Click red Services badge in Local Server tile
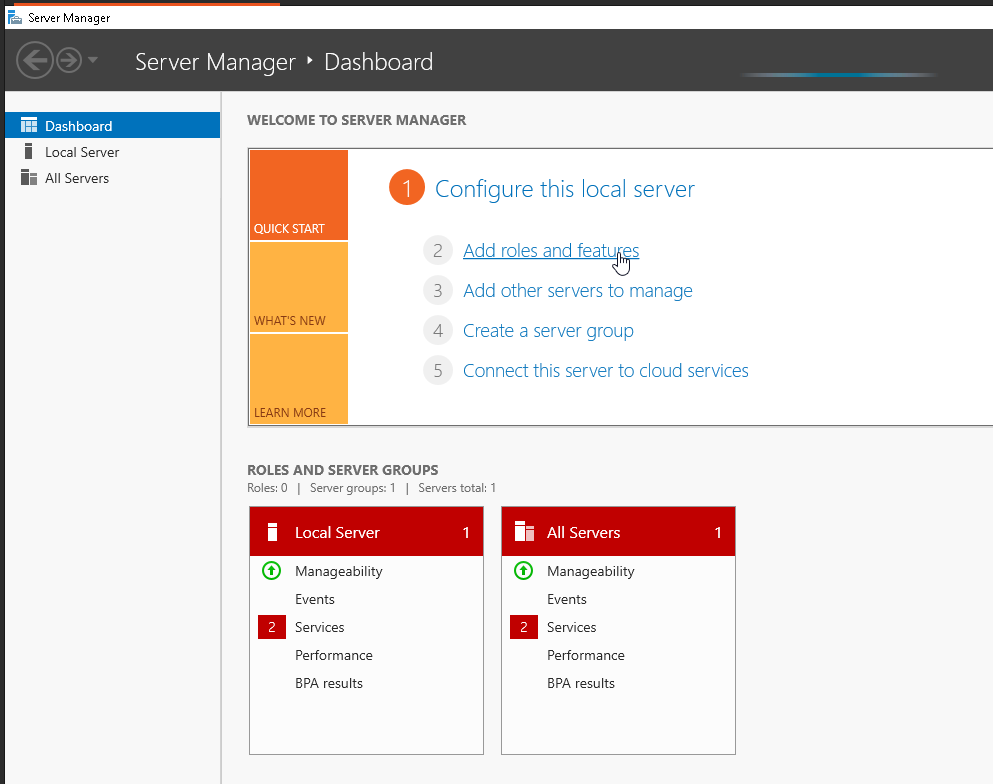Image resolution: width=993 pixels, height=784 pixels. pos(271,627)
